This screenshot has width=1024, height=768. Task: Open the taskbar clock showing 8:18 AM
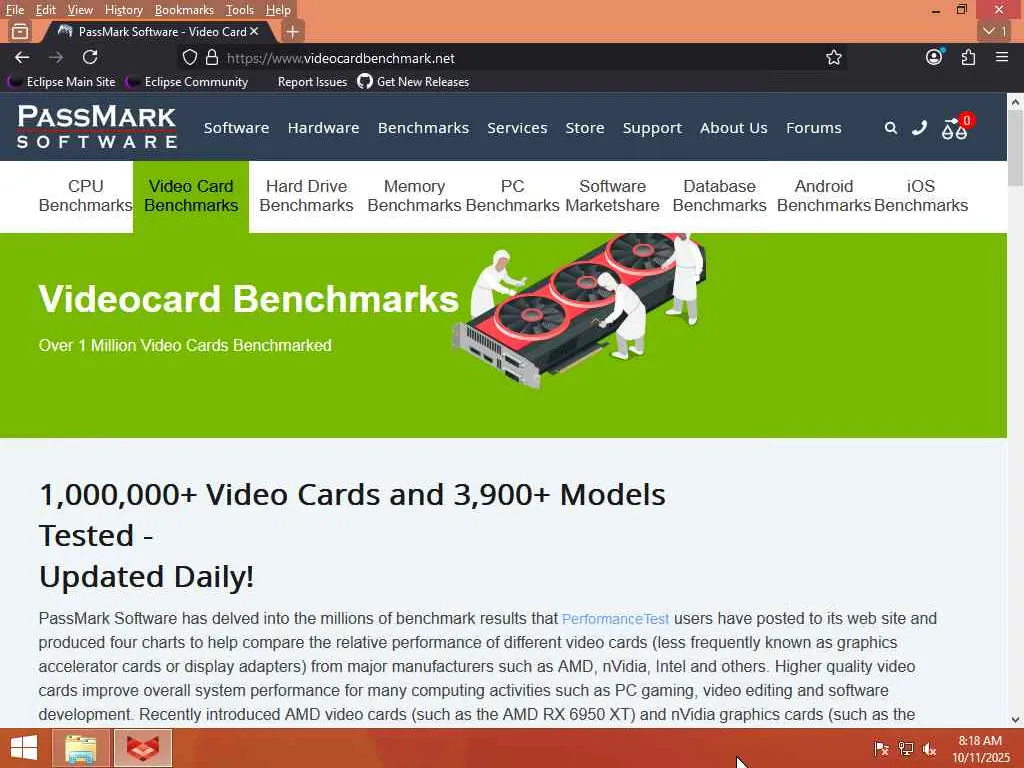pyautogui.click(x=980, y=749)
